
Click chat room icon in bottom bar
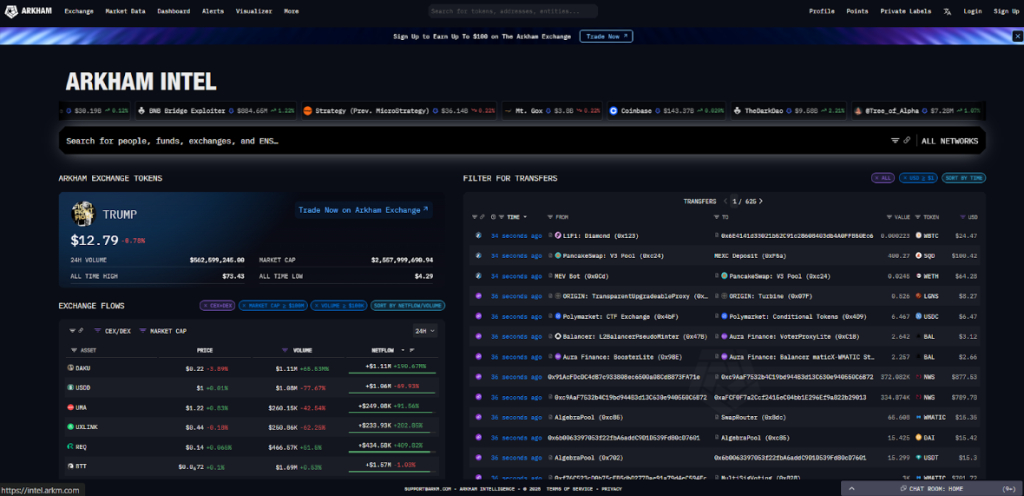[903, 488]
